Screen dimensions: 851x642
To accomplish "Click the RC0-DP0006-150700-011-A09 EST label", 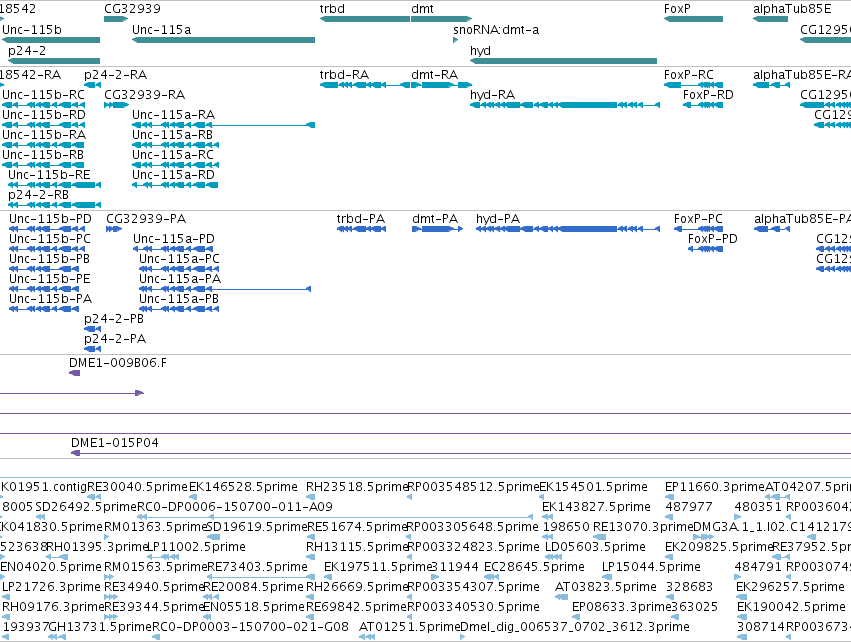I will point(234,507).
